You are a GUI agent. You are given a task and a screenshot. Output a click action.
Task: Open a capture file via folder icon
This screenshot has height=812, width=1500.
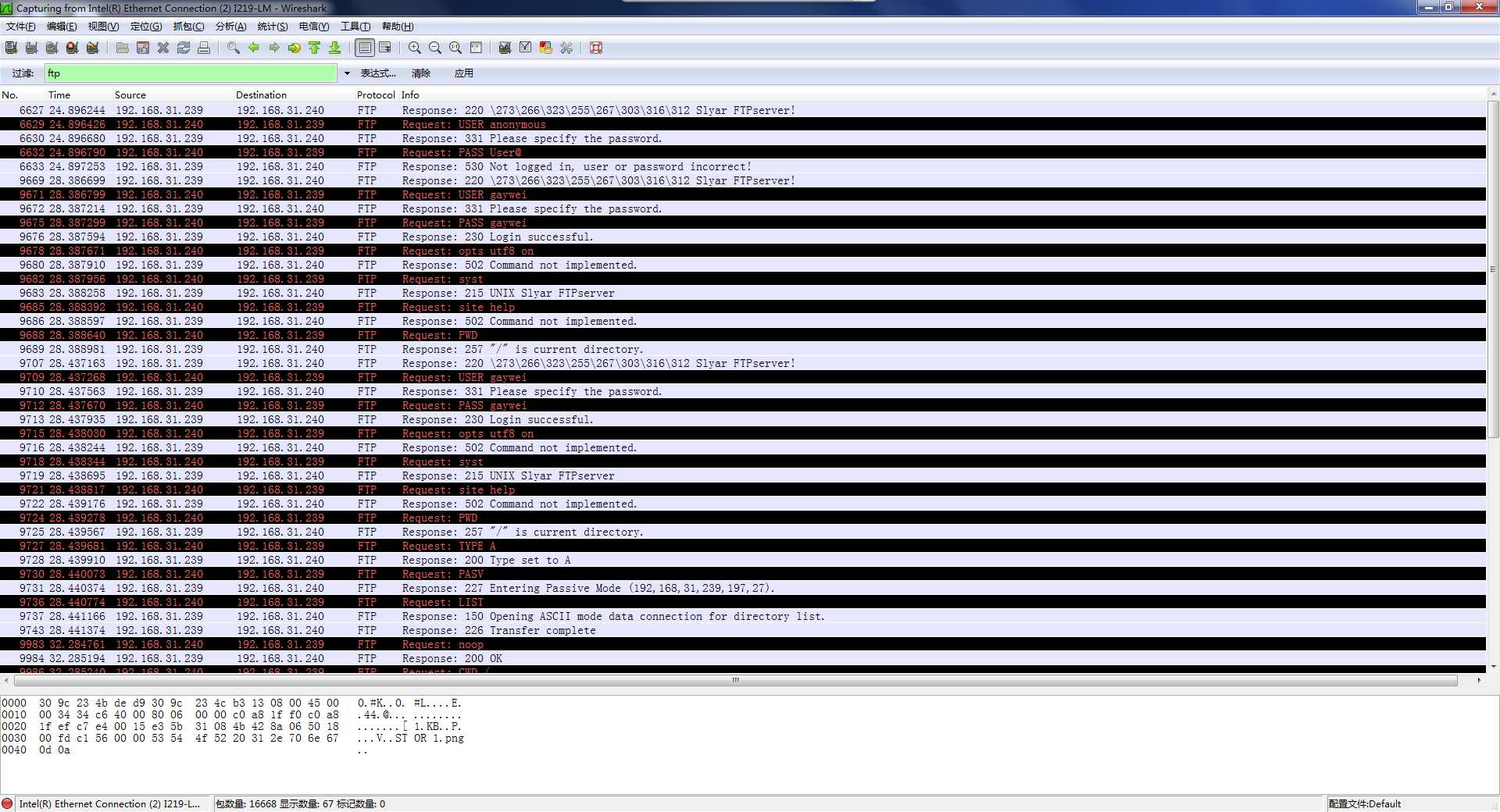123,48
